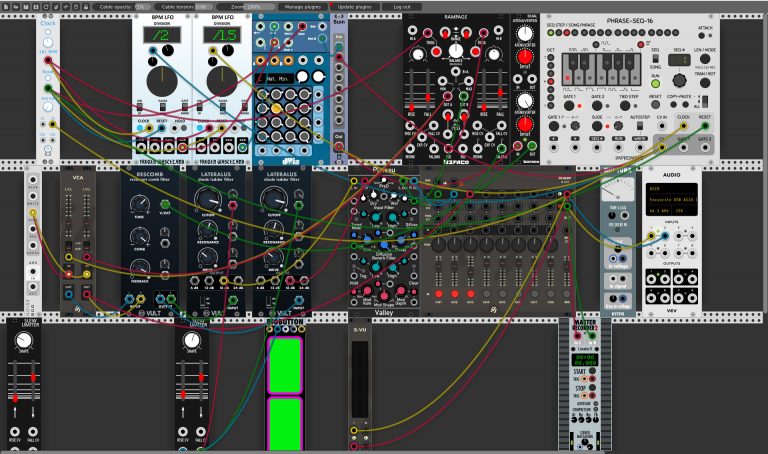The image size is (768, 454).
Task: Click the yellow knob in the blue grid module
Action: coord(276,108)
